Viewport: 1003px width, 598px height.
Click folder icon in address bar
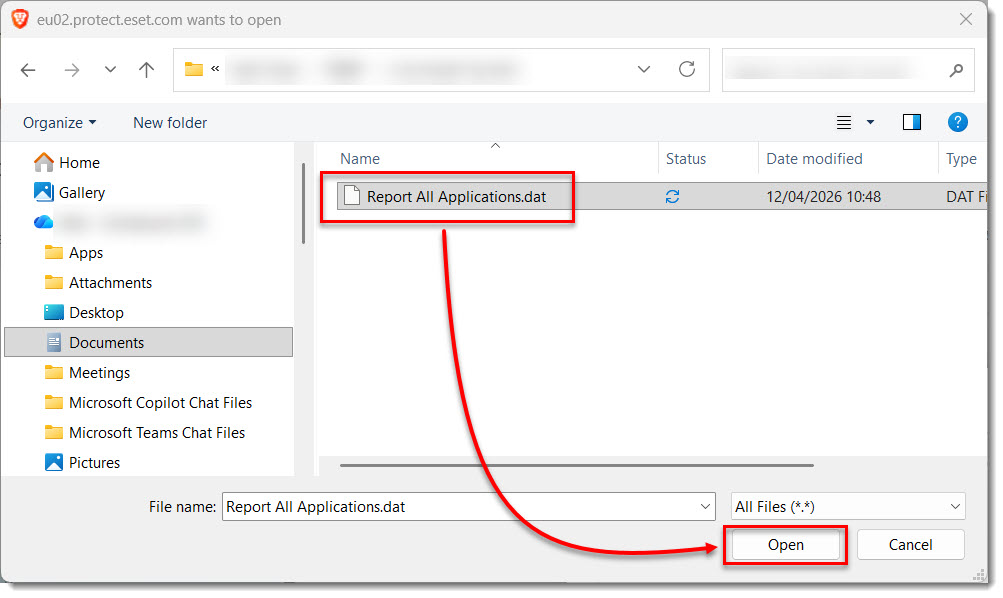click(194, 69)
